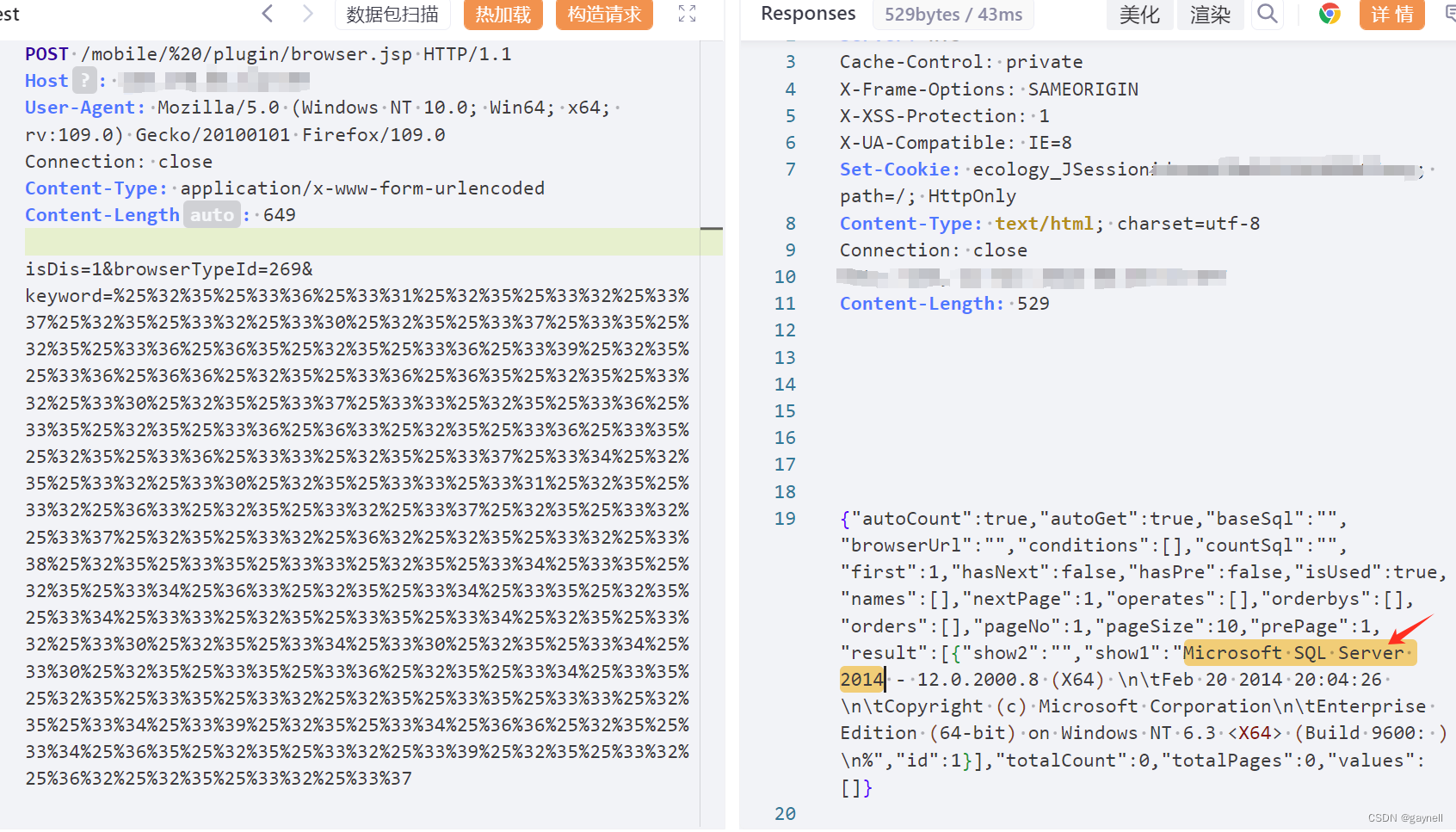
Task: Click the request Content-Length header name
Action: (102, 215)
